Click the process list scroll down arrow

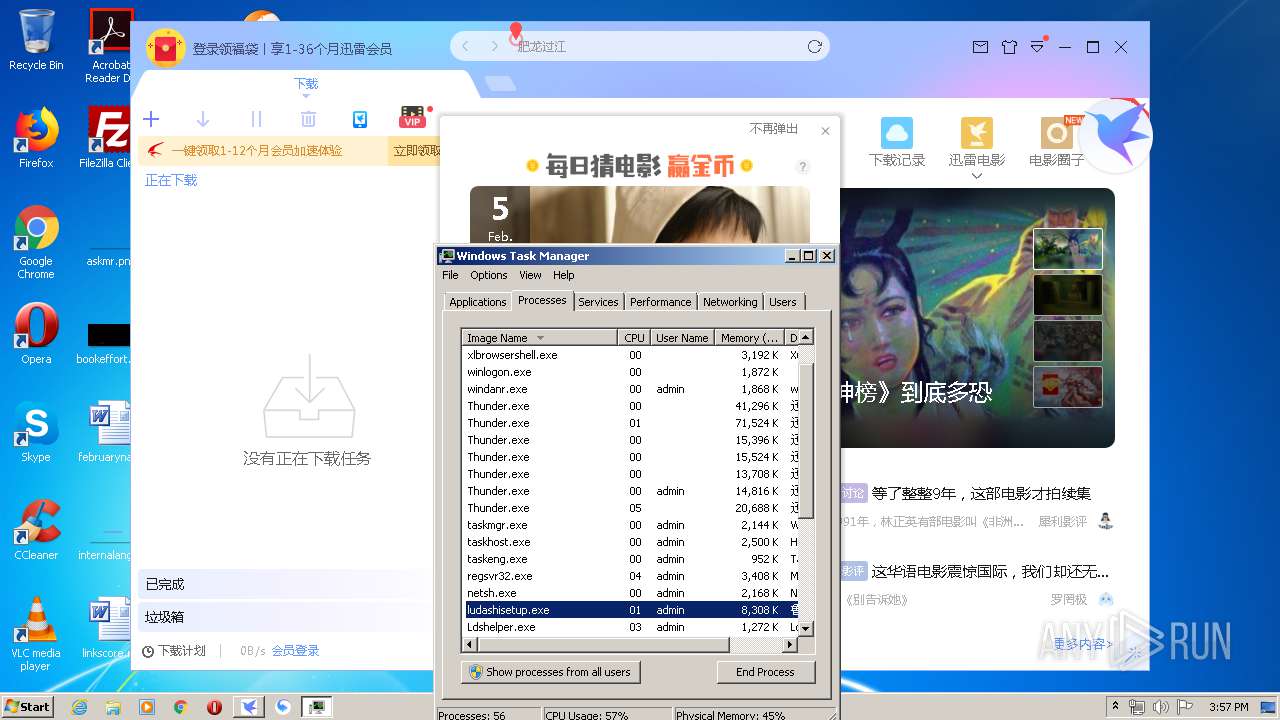pyautogui.click(x=806, y=628)
